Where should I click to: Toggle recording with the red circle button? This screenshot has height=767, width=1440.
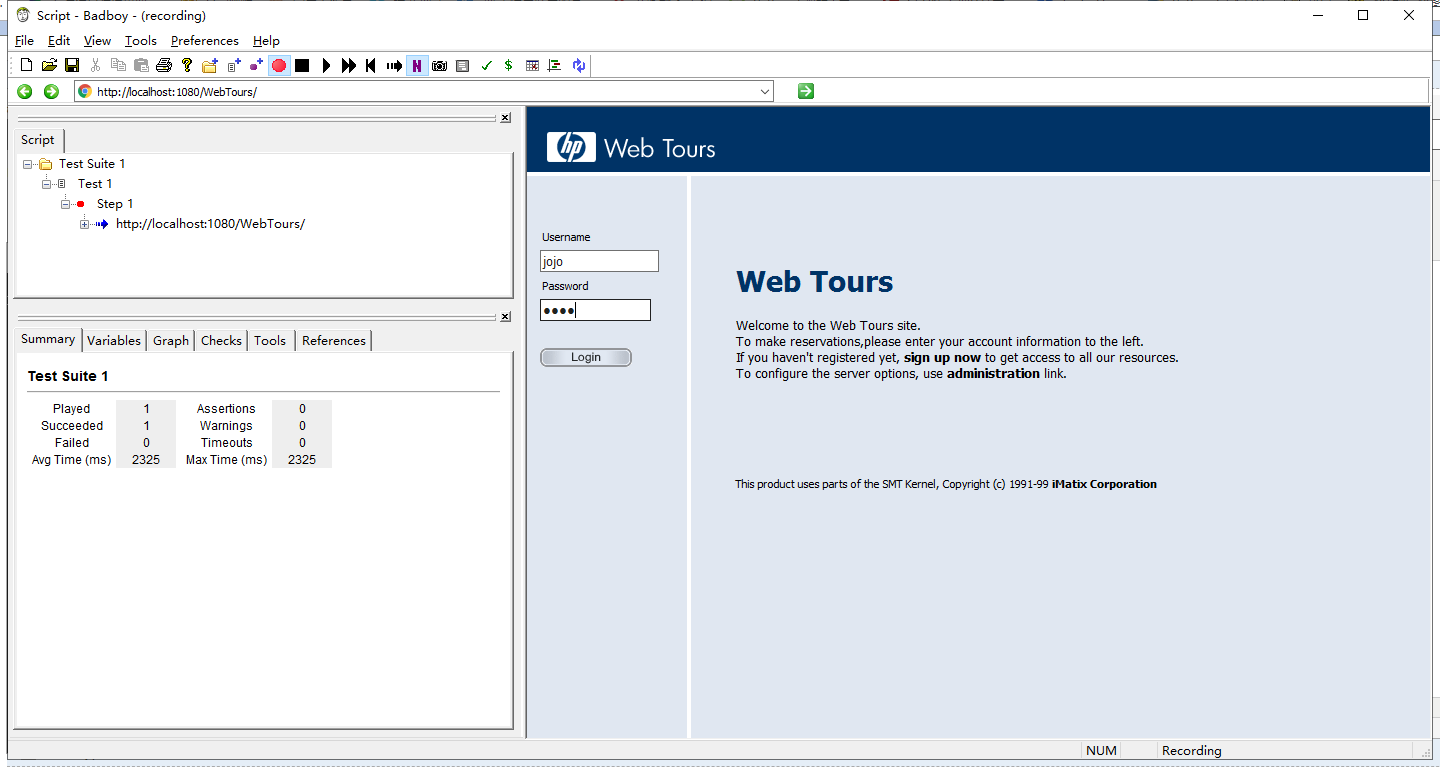[x=279, y=66]
